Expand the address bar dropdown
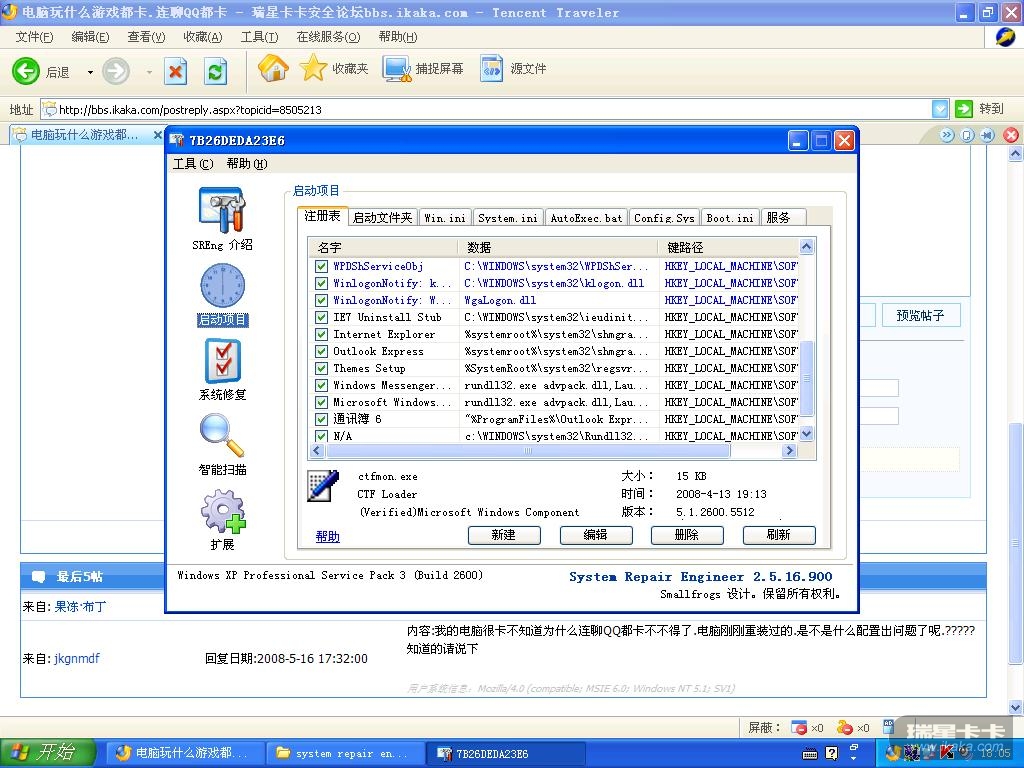Screen dimensions: 1024x768 coord(940,109)
